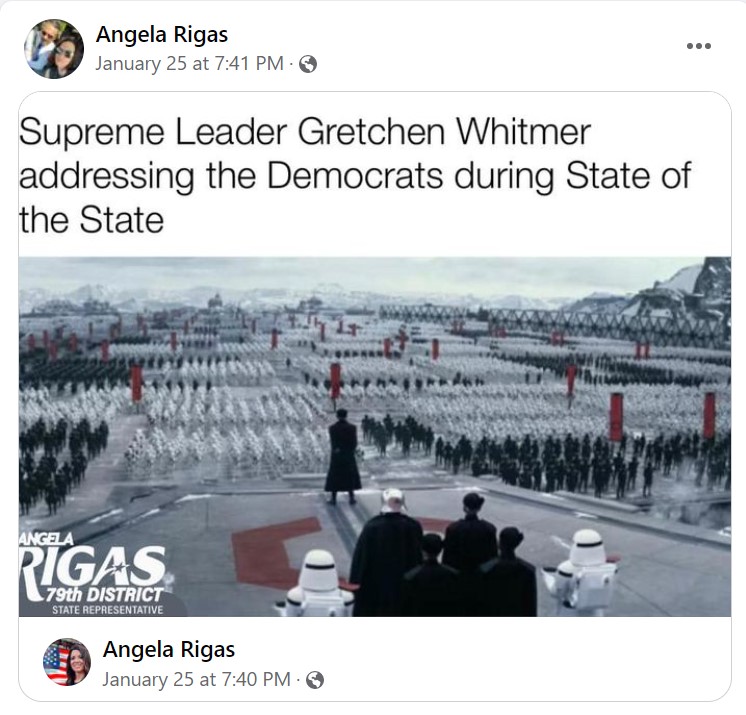Click the globe privacy icon beside 7:41 PM
This screenshot has width=746, height=715.
point(308,64)
